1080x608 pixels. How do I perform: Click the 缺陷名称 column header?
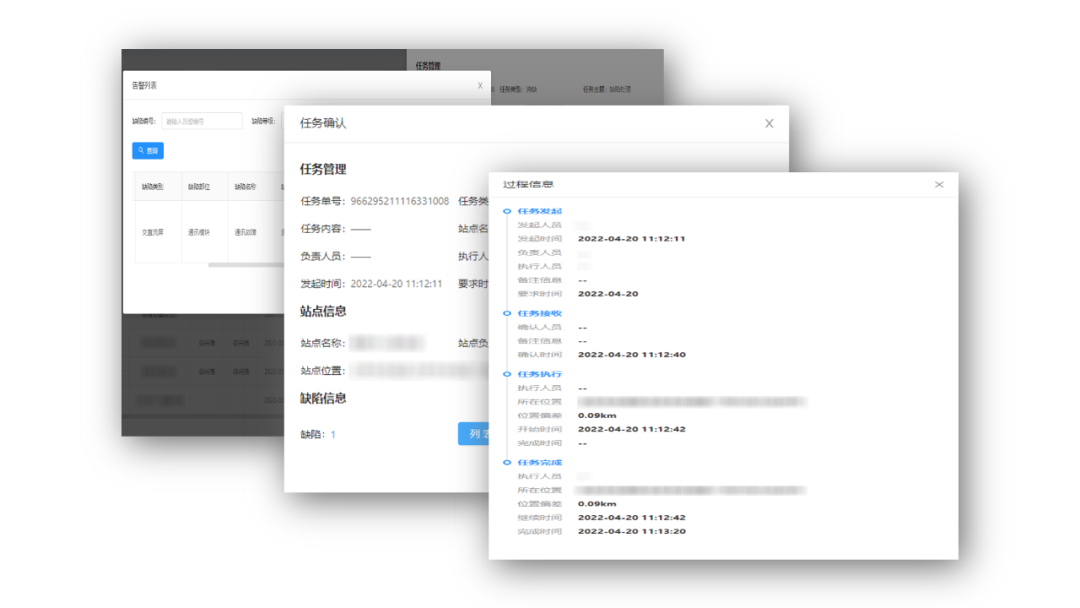pyautogui.click(x=245, y=187)
